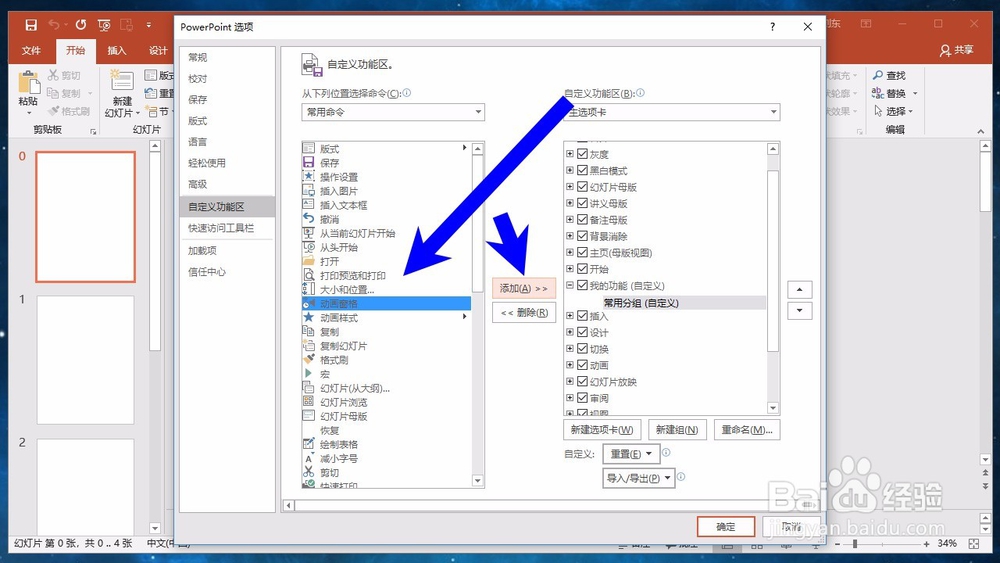Click the Replace (替换) icon in ribbon

878,93
